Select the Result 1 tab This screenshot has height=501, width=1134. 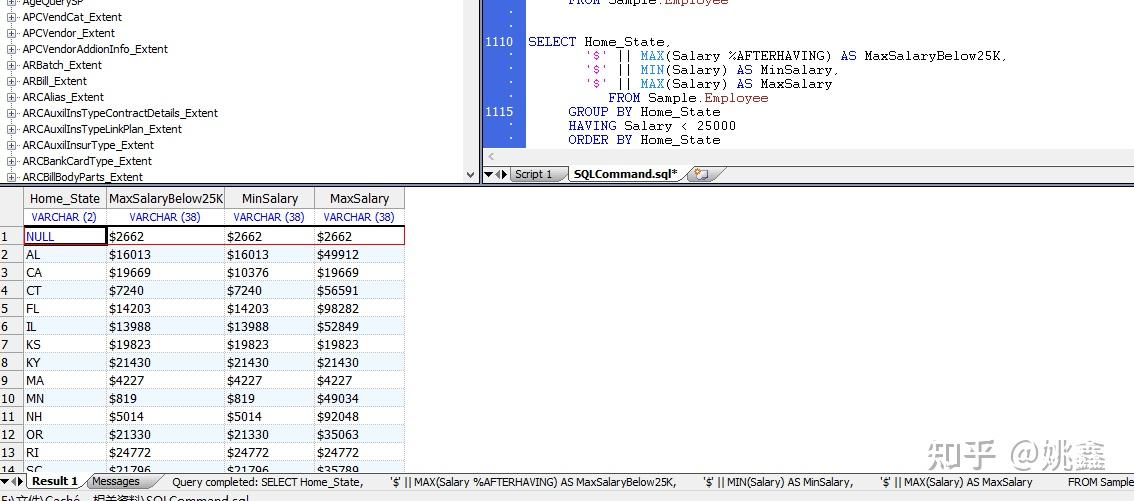(55, 481)
